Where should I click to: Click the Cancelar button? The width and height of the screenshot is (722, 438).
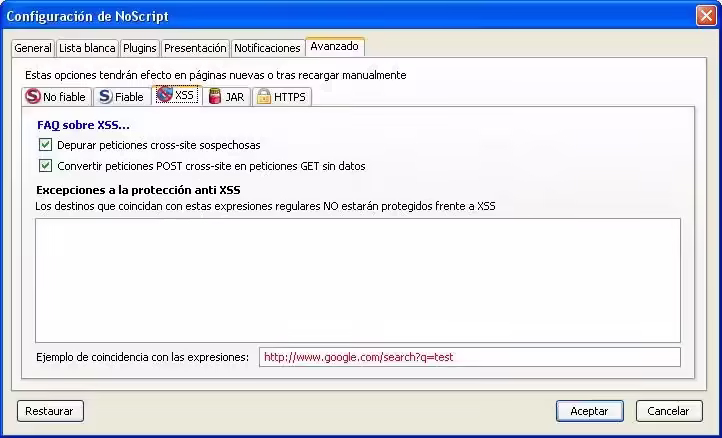coord(669,411)
